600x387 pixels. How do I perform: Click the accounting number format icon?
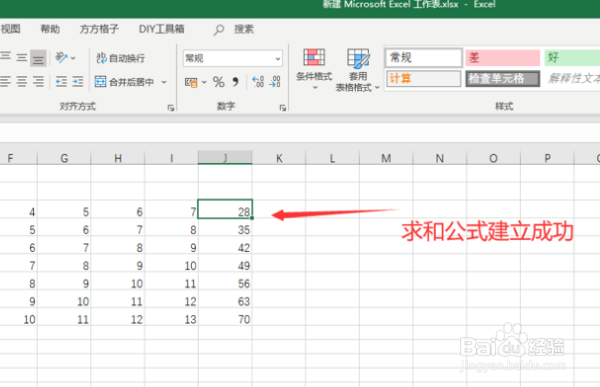tap(191, 82)
